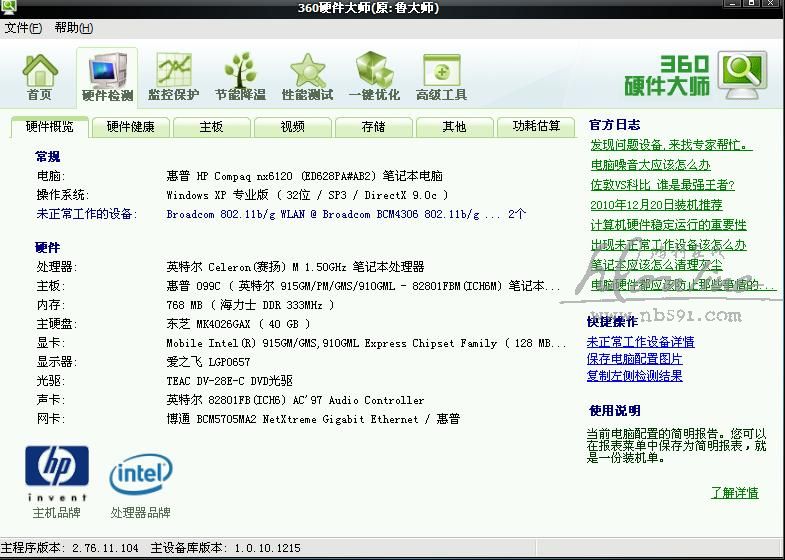Select the 惠普 099C motherboard value
Screen dimensions: 785x560
(x=363, y=286)
